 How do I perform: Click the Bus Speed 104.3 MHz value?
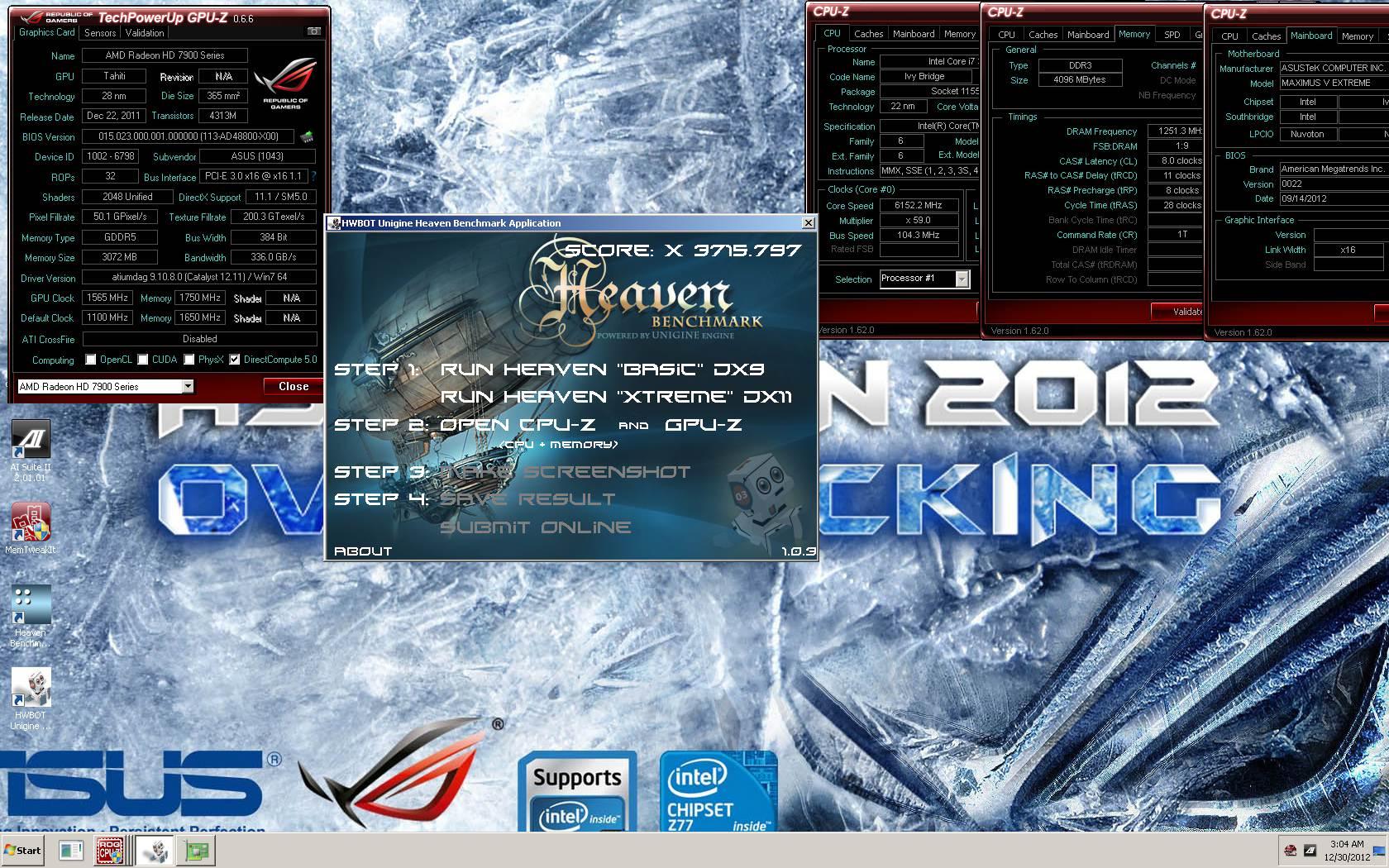[x=919, y=235]
